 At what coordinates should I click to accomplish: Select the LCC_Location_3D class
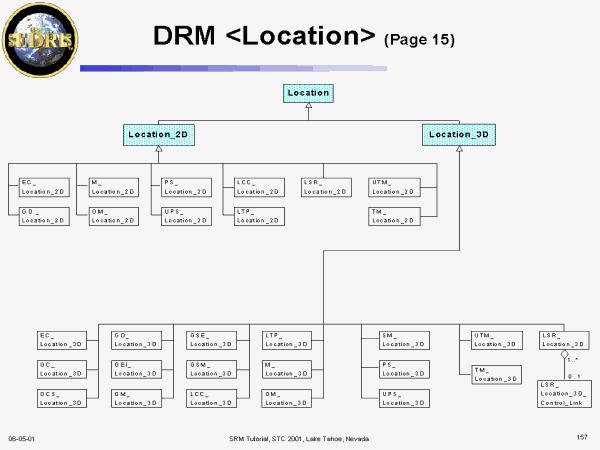210,398
